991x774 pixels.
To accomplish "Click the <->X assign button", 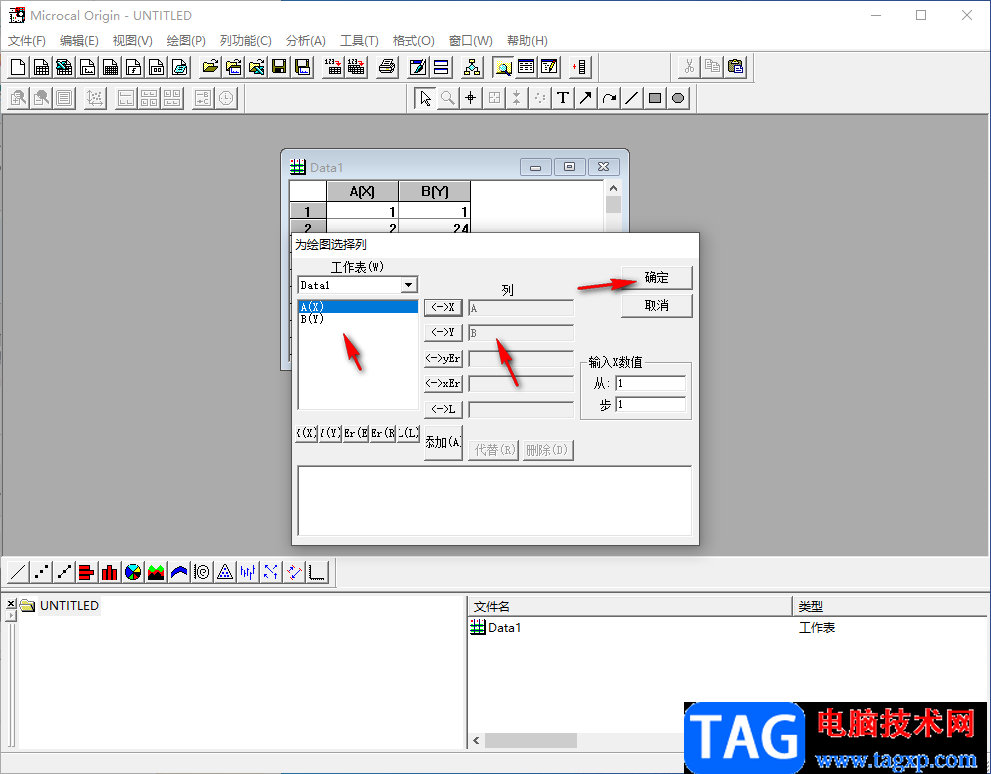I will (443, 308).
